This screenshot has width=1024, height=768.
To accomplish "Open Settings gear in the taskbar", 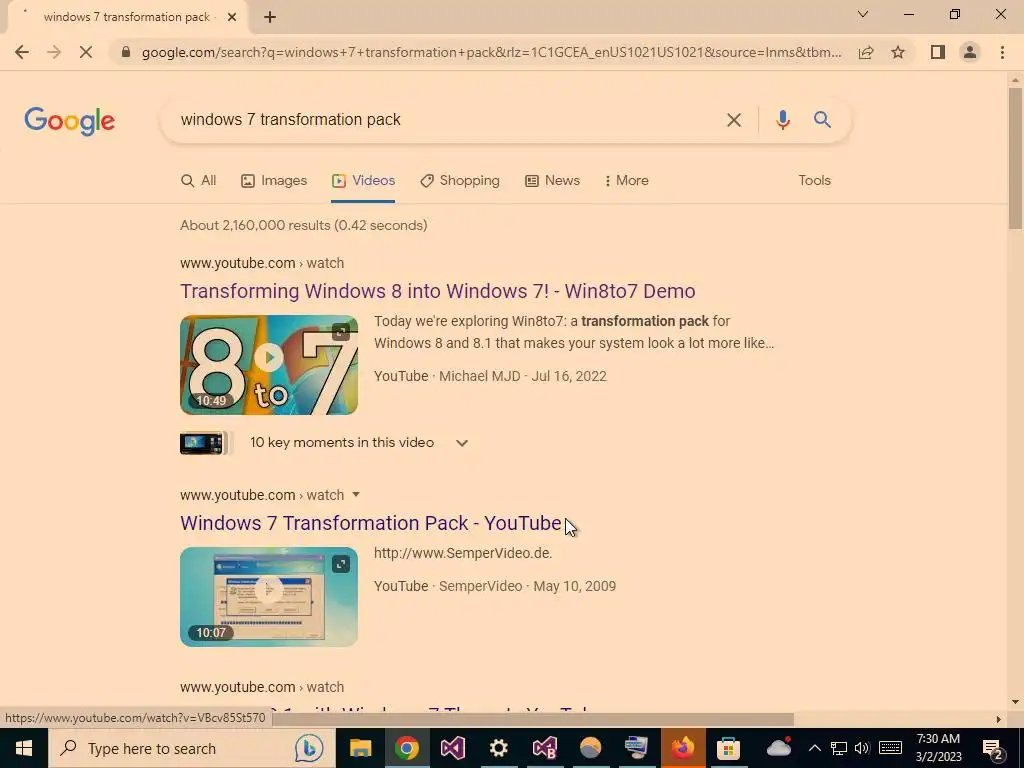I will click(x=498, y=748).
